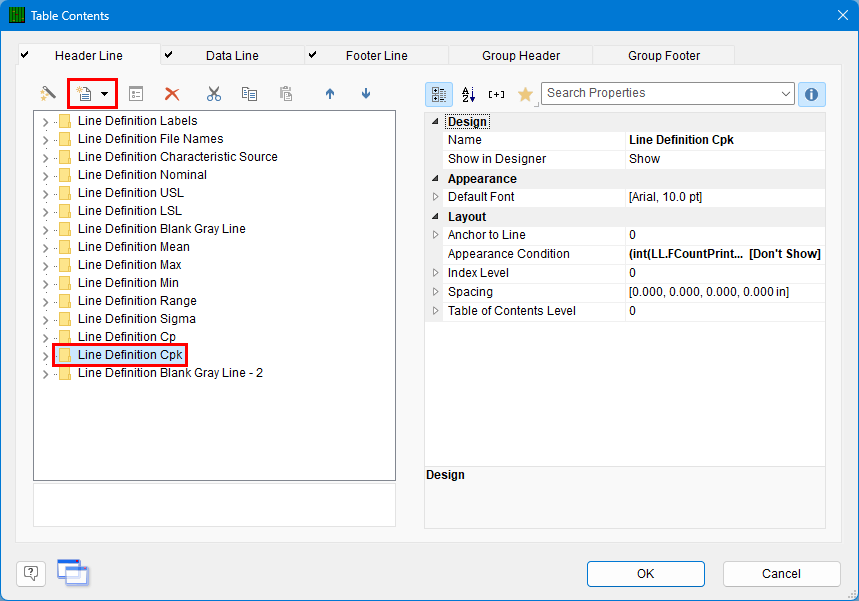
Task: Click the blue move down arrow
Action: pyautogui.click(x=366, y=94)
